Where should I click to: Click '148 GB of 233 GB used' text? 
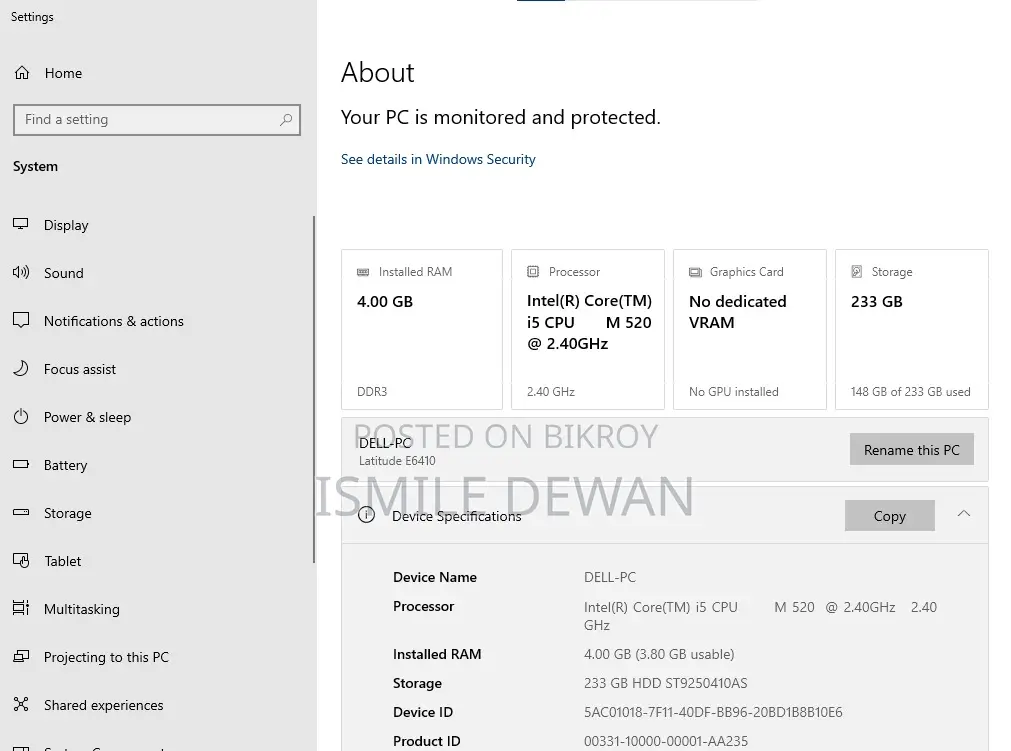tap(910, 392)
